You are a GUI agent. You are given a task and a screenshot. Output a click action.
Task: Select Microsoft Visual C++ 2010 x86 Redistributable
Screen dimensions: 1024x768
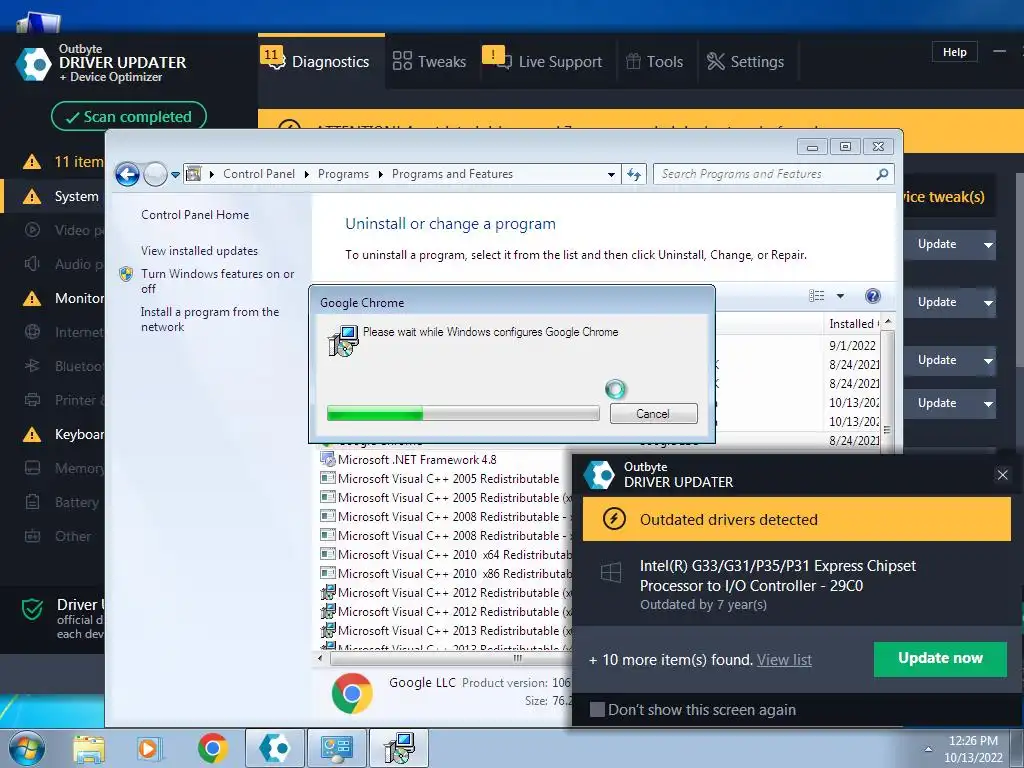point(446,573)
